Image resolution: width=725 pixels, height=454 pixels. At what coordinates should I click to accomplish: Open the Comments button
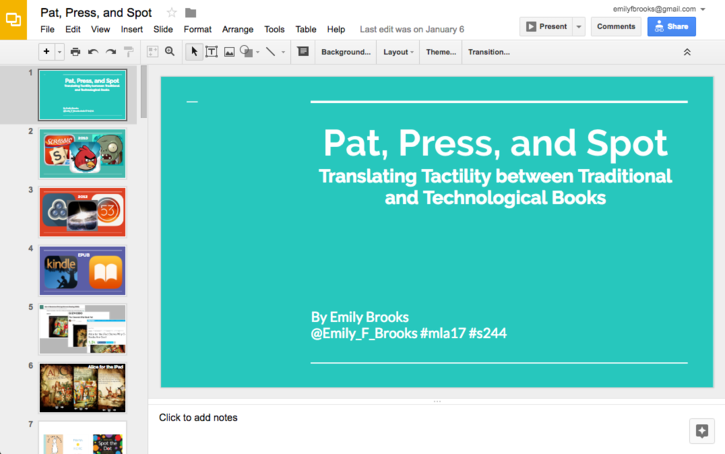[616, 26]
